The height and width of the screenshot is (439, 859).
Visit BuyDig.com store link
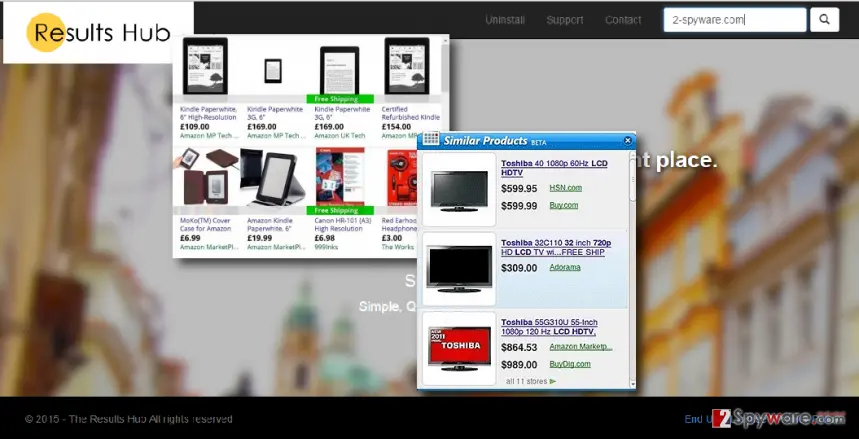[570, 364]
